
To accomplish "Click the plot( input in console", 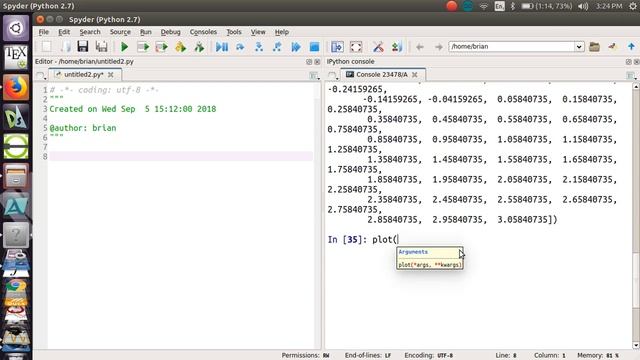I will [x=385, y=240].
